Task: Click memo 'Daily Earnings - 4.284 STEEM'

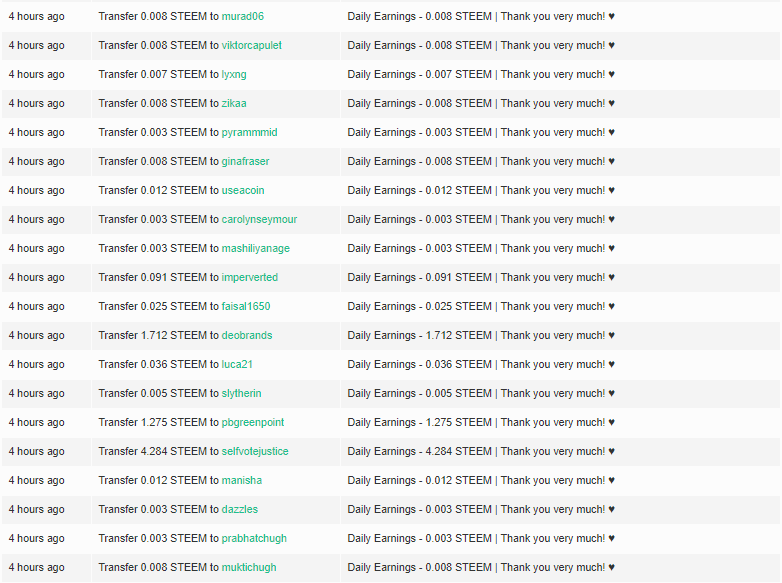Action: pos(419,450)
